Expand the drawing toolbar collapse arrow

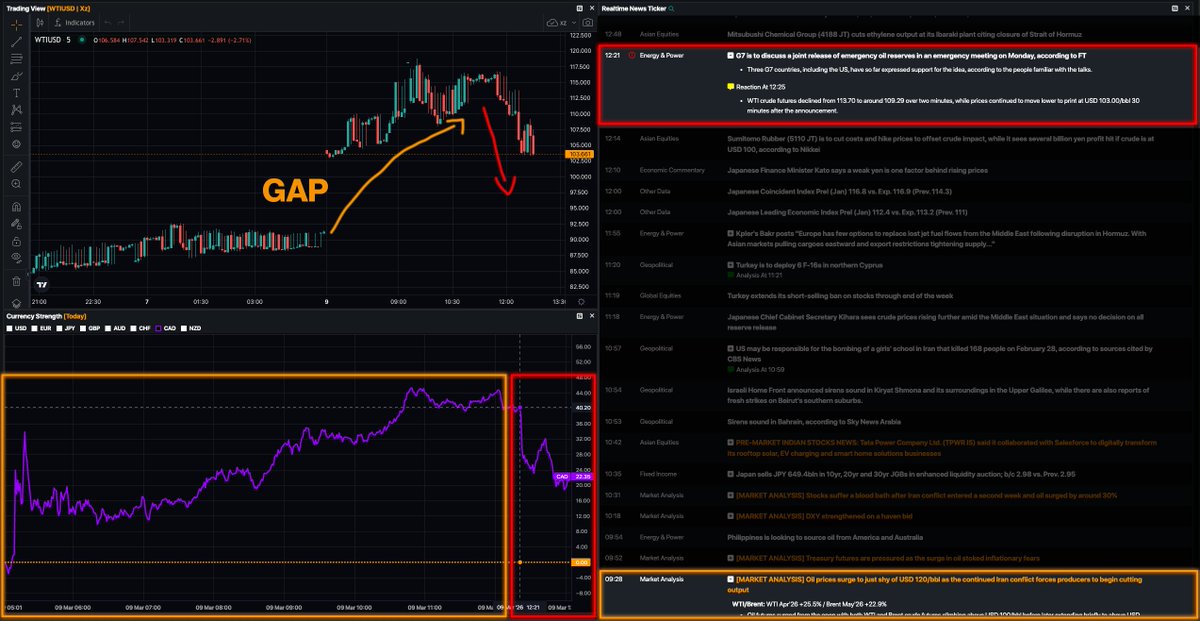[x=28, y=274]
